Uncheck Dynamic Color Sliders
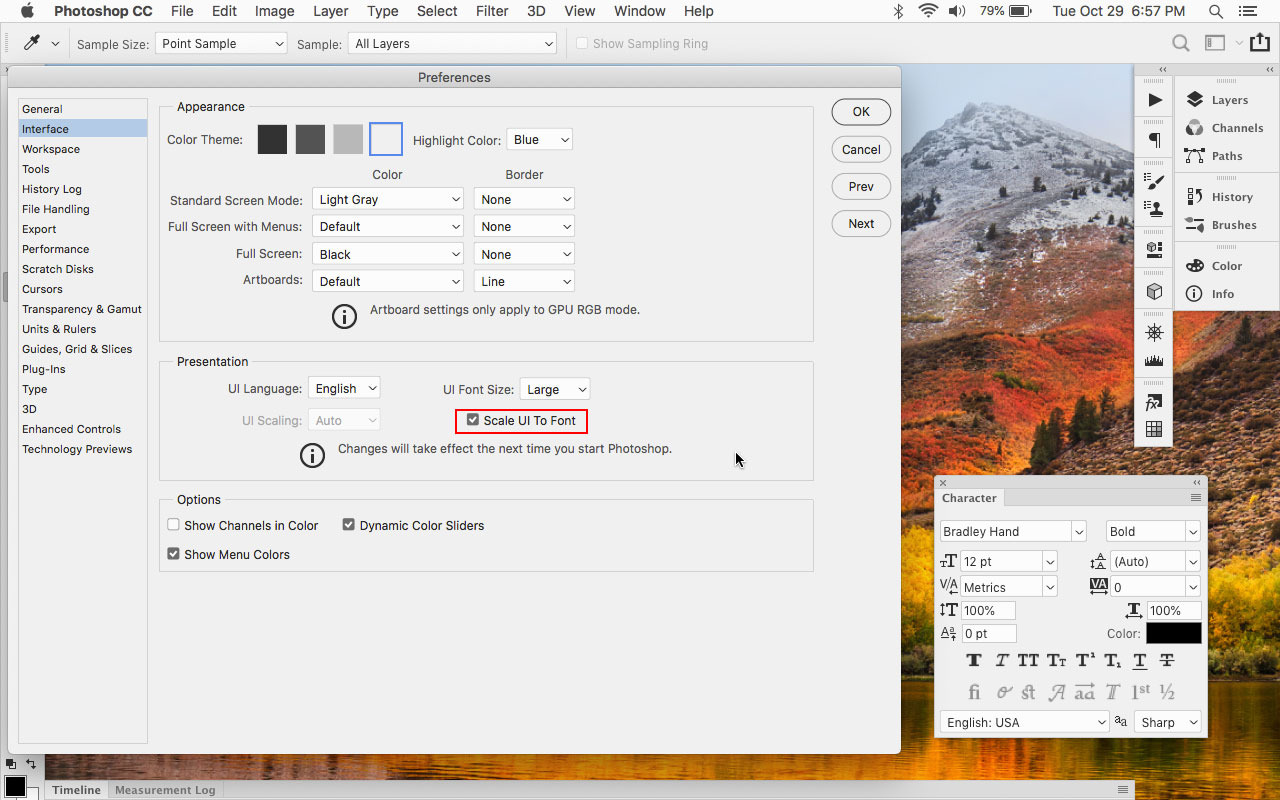 pyautogui.click(x=348, y=524)
